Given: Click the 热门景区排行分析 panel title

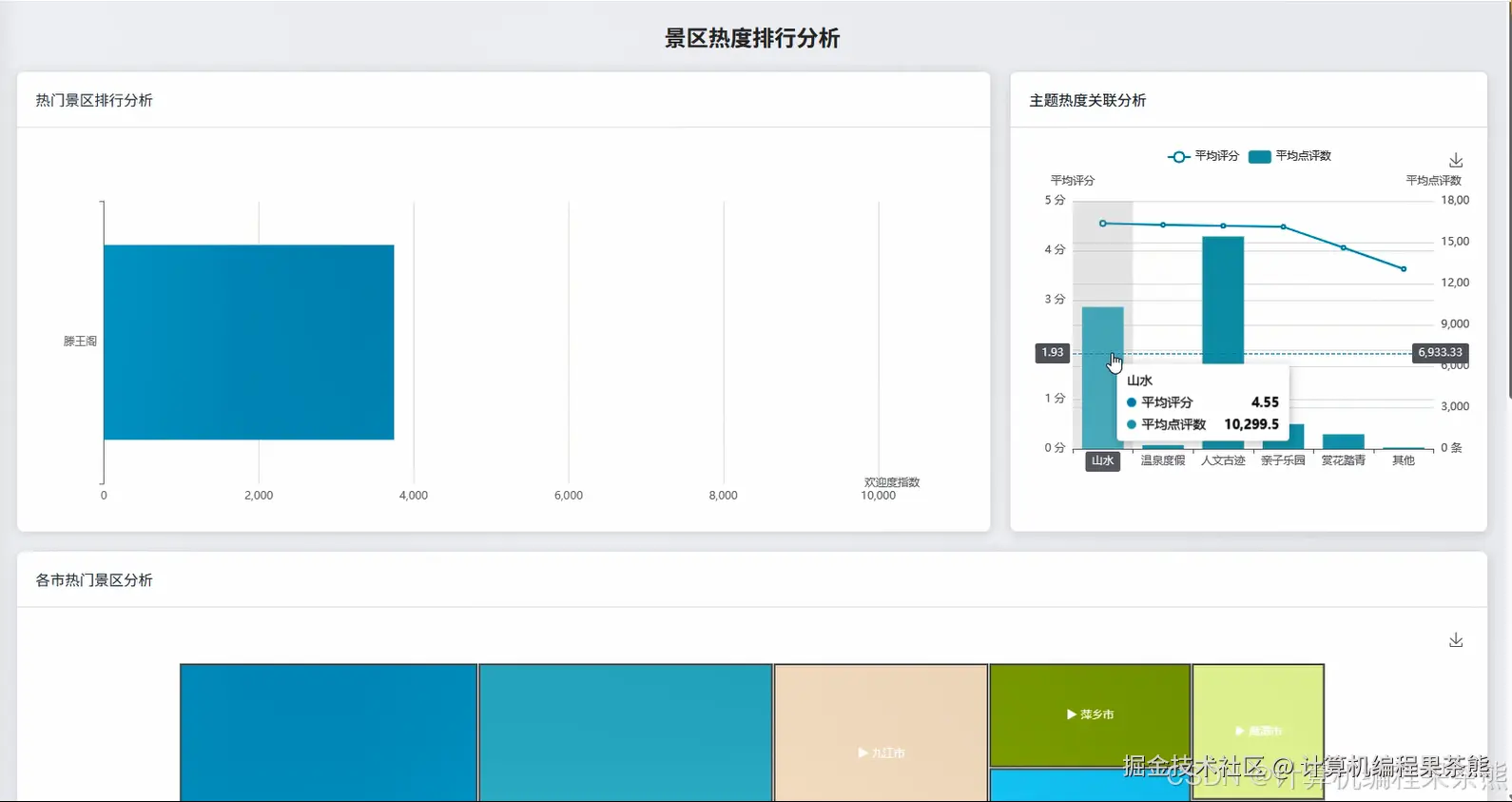Looking at the screenshot, I should [94, 100].
